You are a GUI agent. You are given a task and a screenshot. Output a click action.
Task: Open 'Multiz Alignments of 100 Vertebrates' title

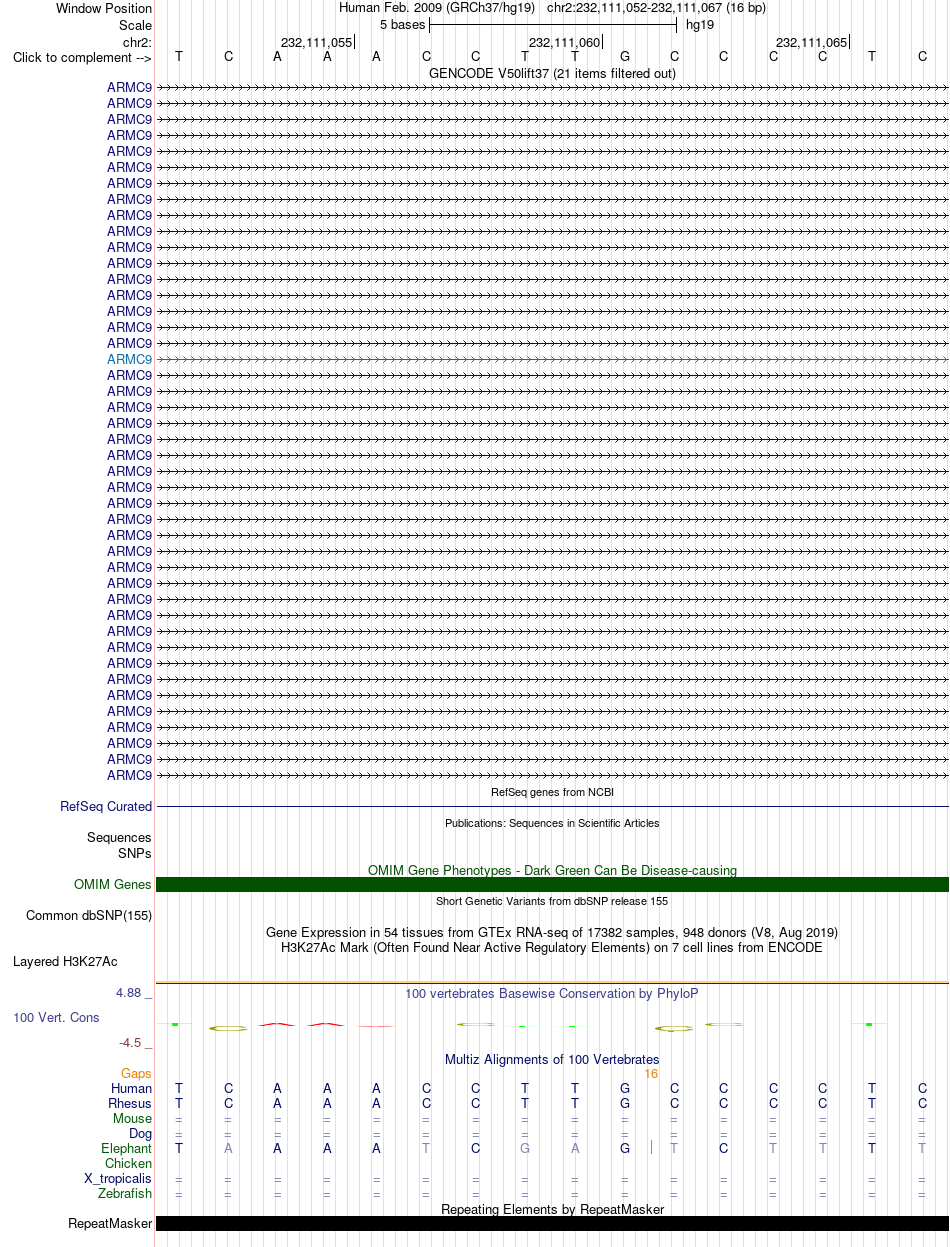[552, 1059]
